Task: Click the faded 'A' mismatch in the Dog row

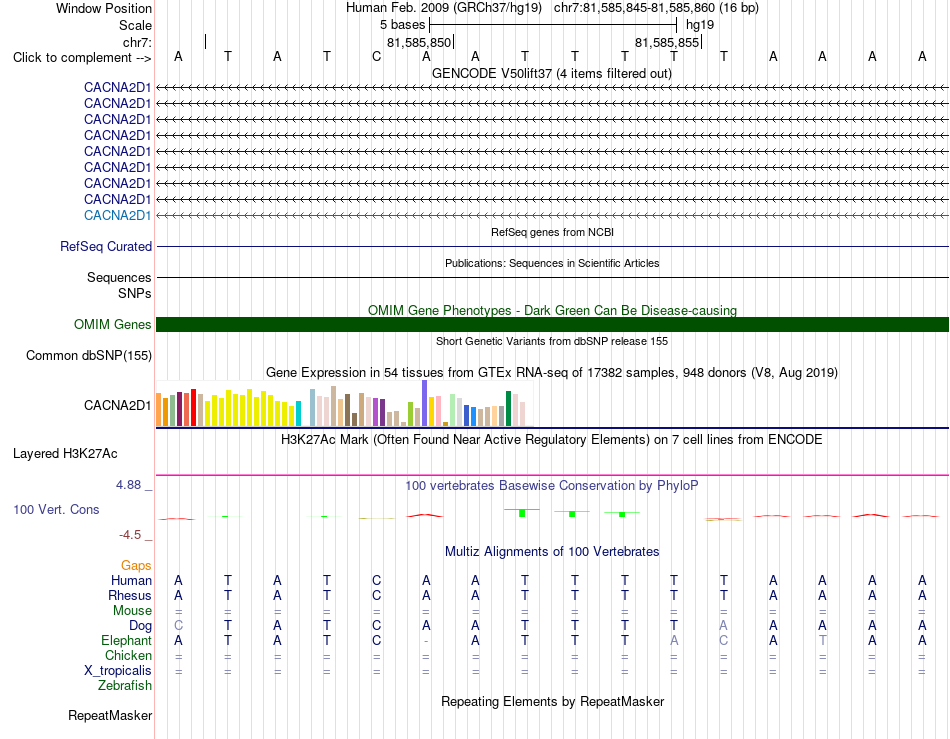Action: pyautogui.click(x=723, y=626)
